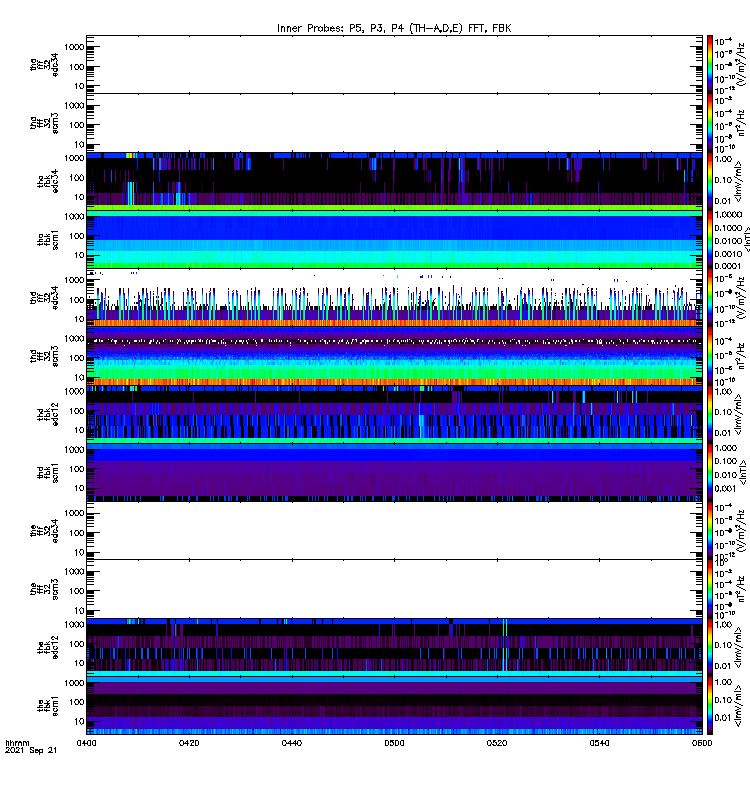Screen dimensions: 750x800
Task: Select the the fff scm3 panel label
Action: tap(44, 589)
